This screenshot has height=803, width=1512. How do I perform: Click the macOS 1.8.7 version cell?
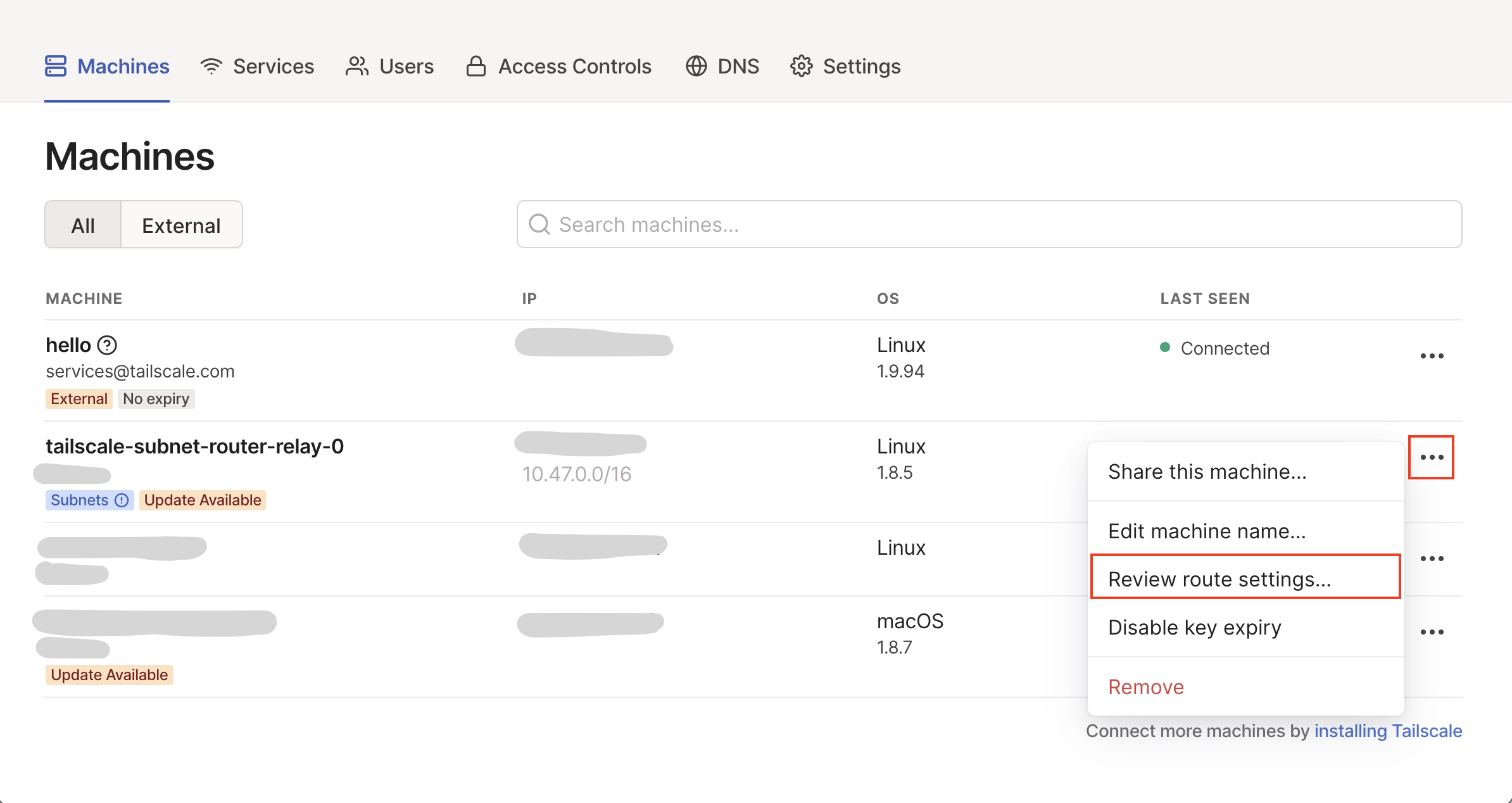910,633
